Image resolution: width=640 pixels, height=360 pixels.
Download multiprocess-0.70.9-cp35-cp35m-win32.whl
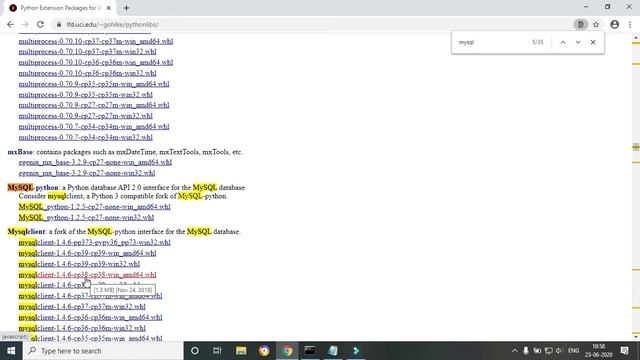[86, 95]
